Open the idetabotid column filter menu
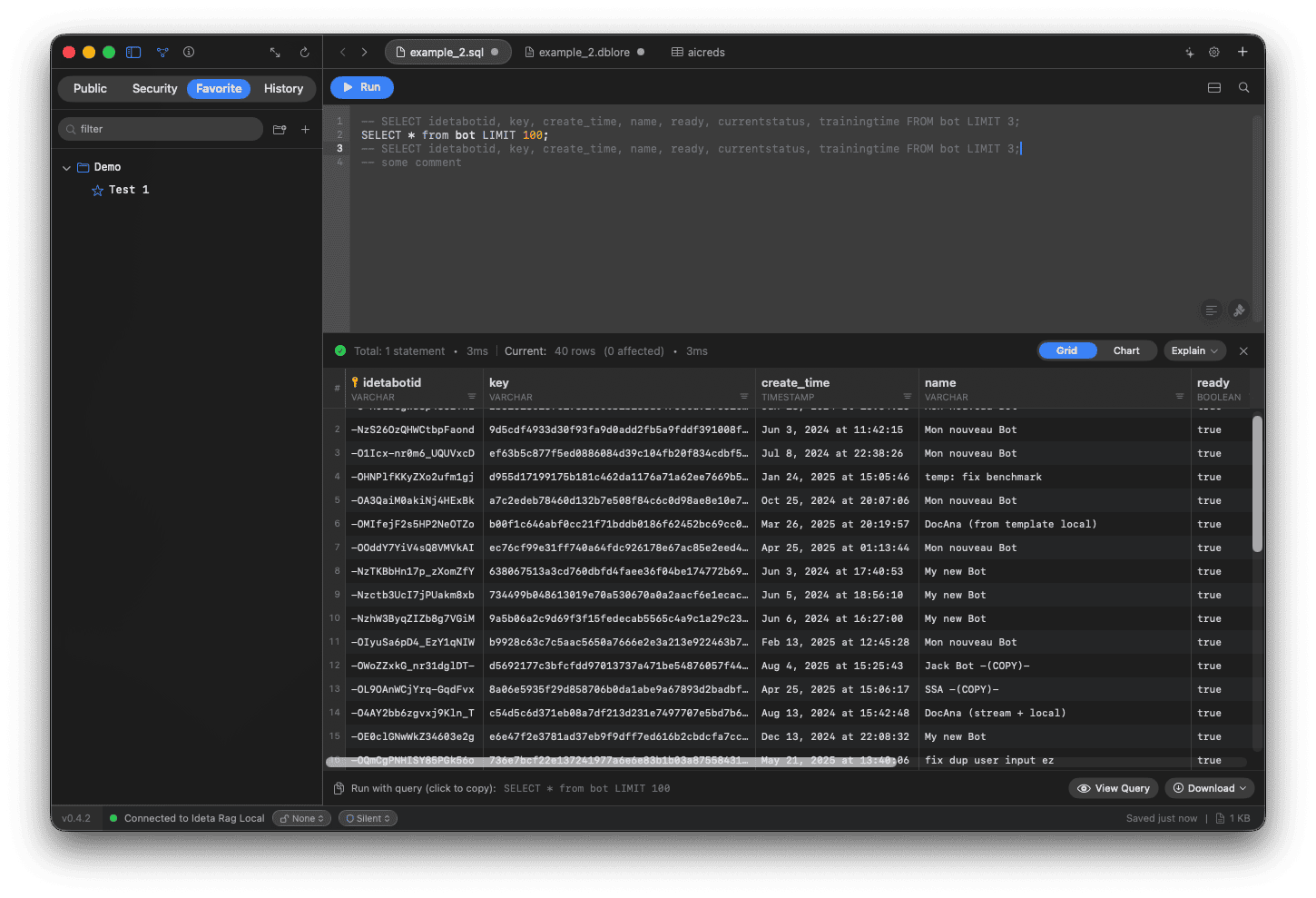1316x898 pixels. [x=472, y=397]
